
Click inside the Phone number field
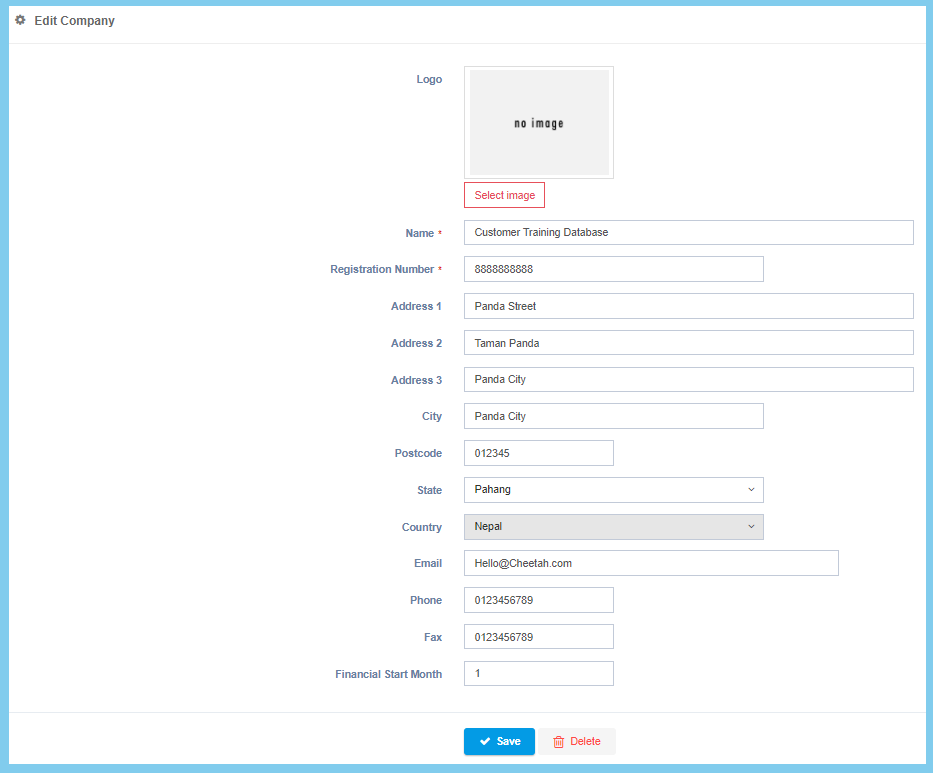point(538,600)
